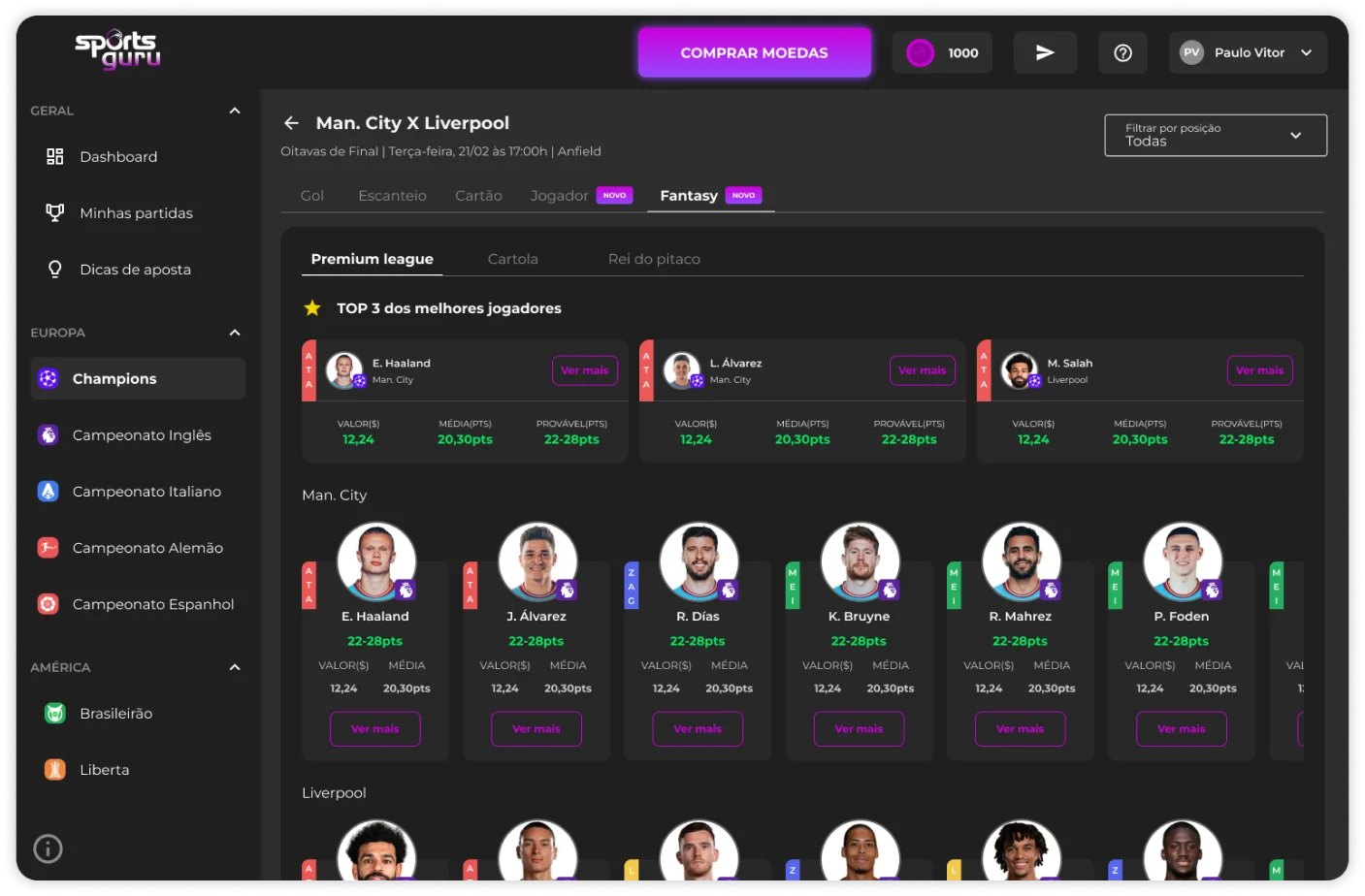Click the Sports Guru logo
Viewport: 1365px width, 896px height.
pyautogui.click(x=117, y=49)
